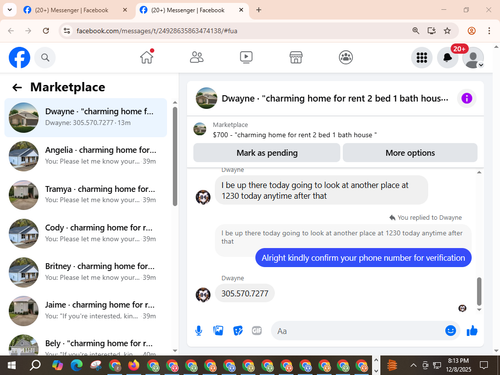Open the Facebook menu grid icon
Image resolution: width=500 pixels, height=375 pixels.
tap(422, 58)
